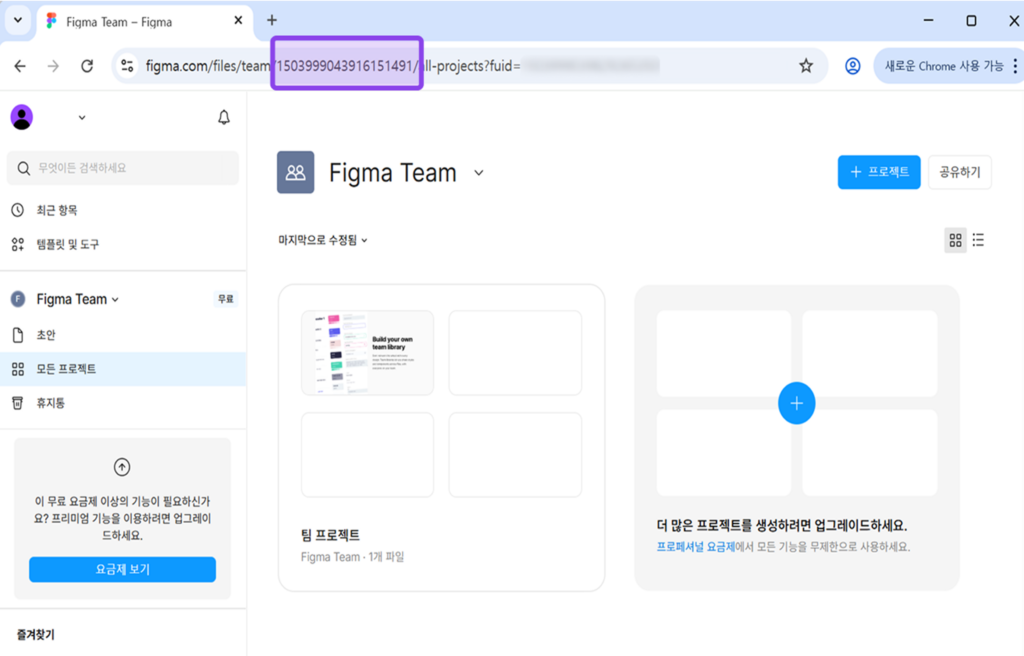
Task: Open 템플릿 및 도구 in sidebar
Action: (68, 244)
